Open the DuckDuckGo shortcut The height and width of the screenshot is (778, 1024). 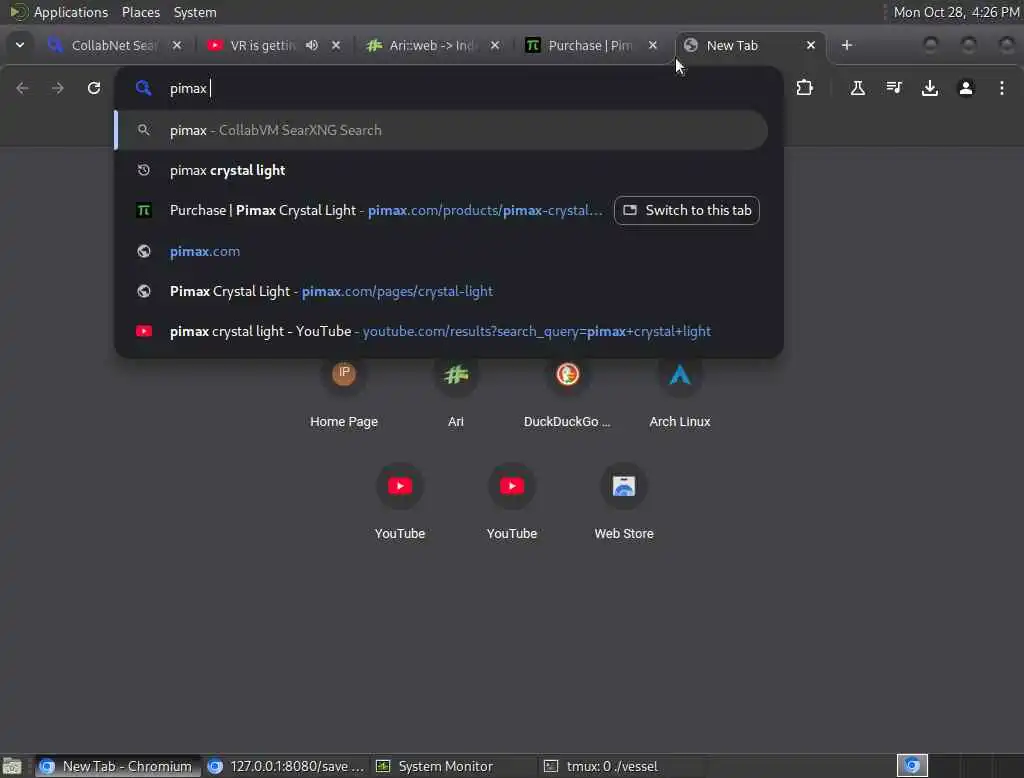click(x=568, y=392)
